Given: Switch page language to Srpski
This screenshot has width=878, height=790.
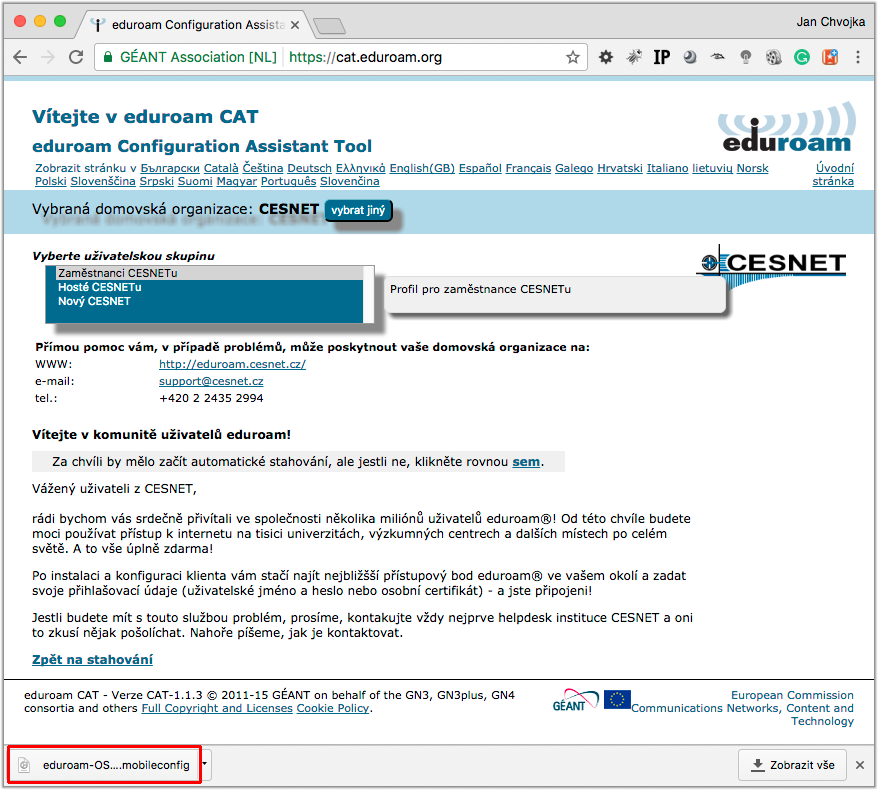Looking at the screenshot, I should [156, 181].
